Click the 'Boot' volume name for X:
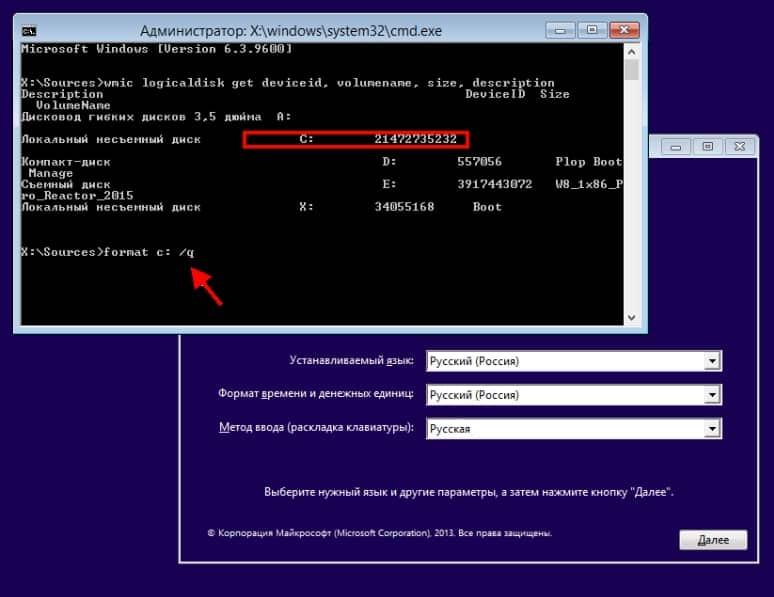 click(x=487, y=207)
